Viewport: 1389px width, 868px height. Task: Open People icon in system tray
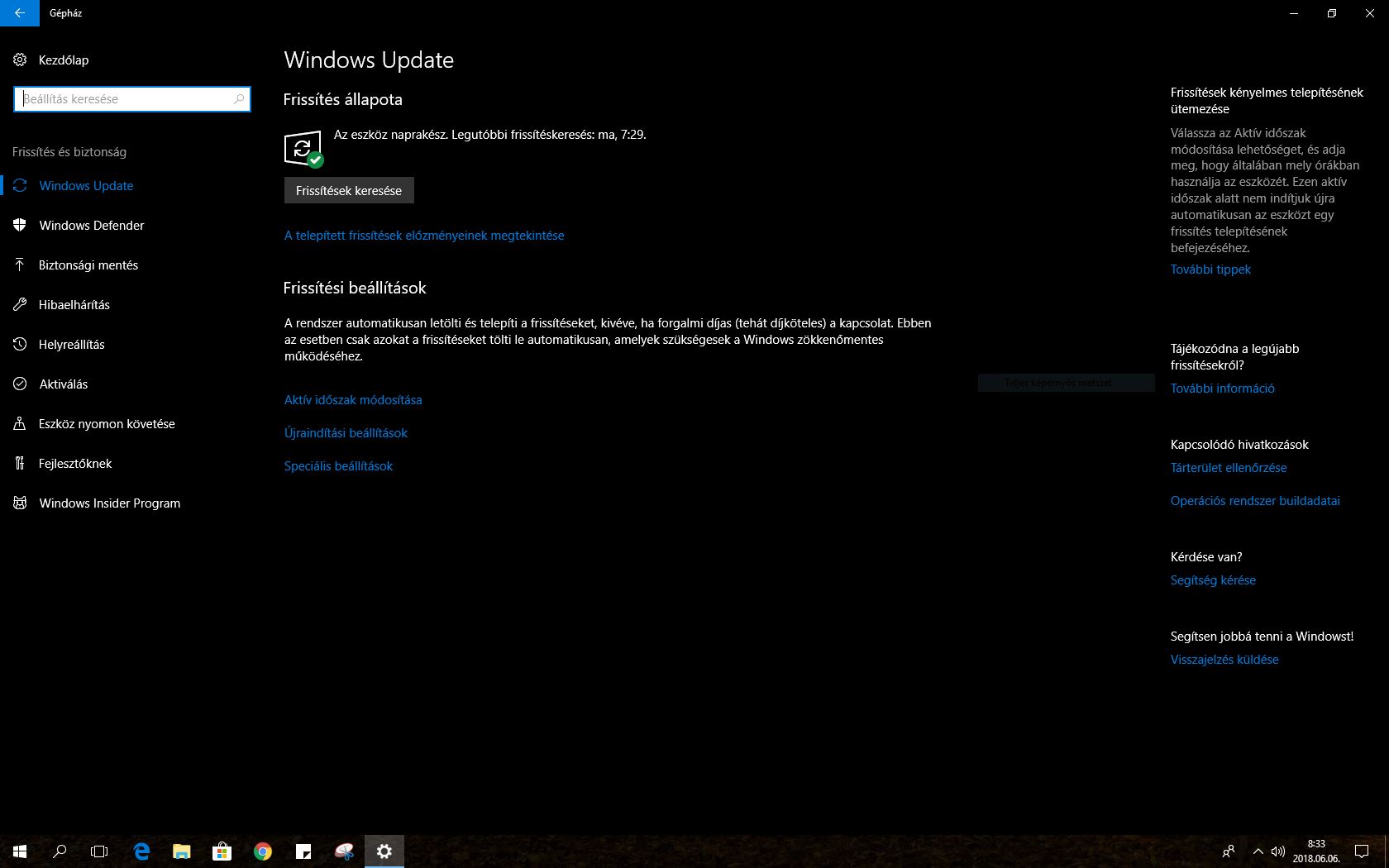(x=1229, y=851)
